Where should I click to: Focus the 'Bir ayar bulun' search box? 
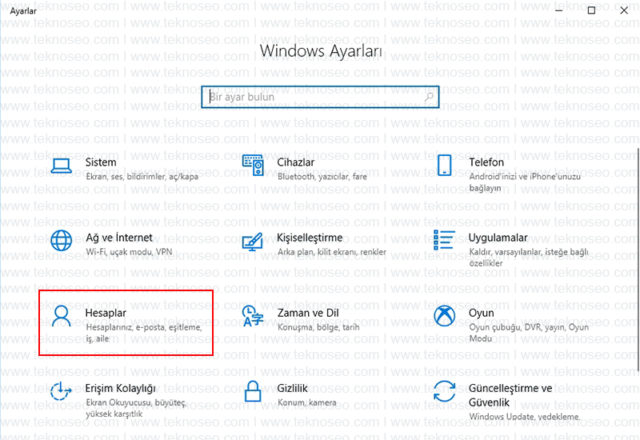tap(320, 97)
